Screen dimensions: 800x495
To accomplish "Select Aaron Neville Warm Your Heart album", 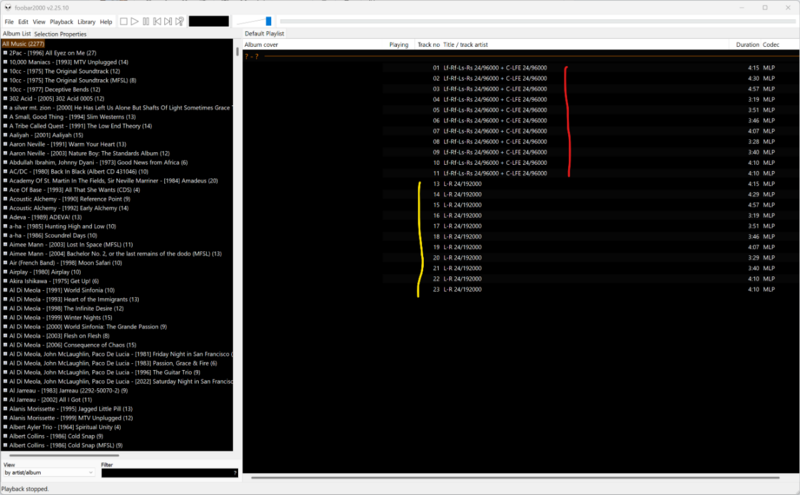I will [67, 144].
